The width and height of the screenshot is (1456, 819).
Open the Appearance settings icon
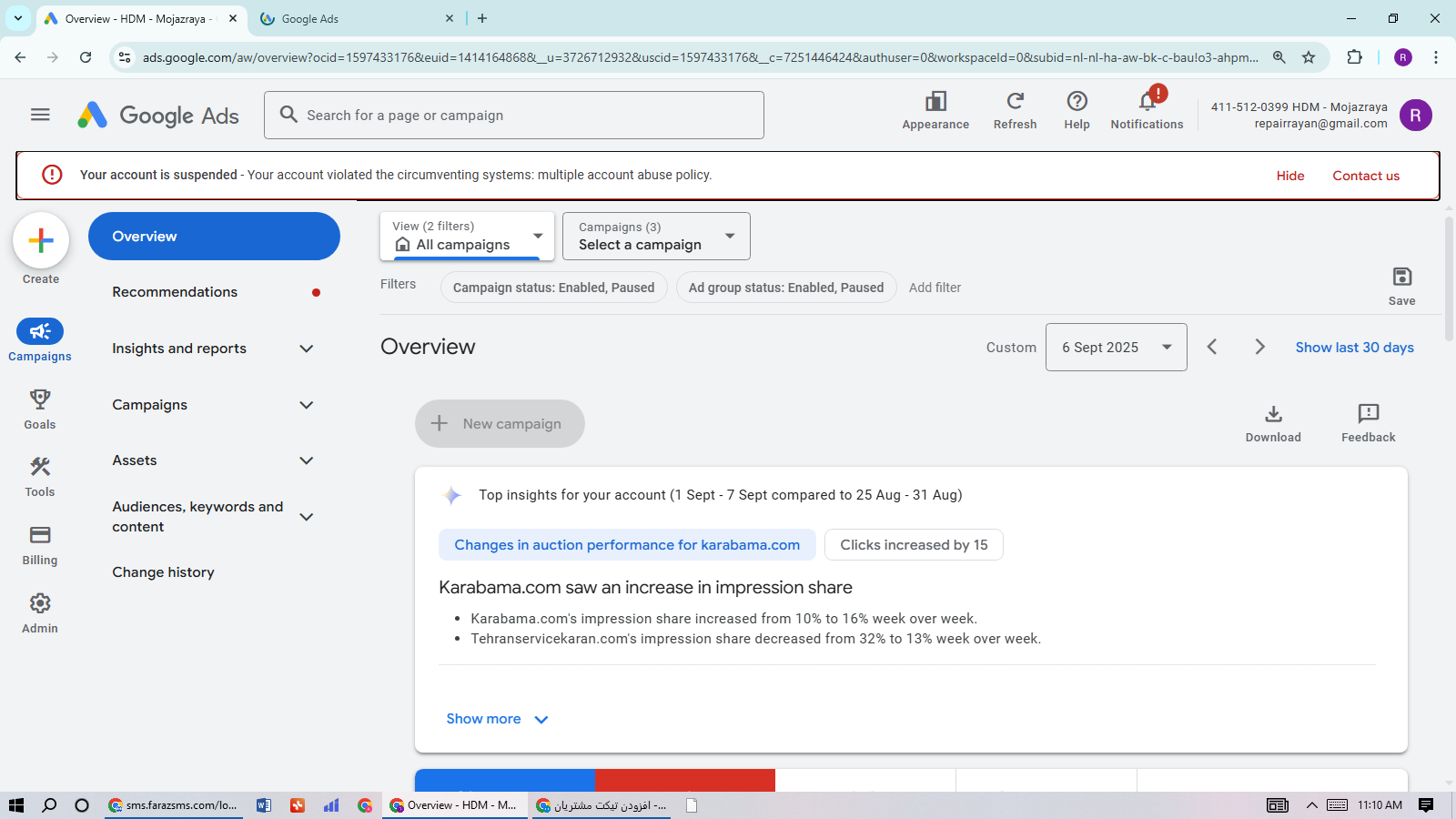935,111
